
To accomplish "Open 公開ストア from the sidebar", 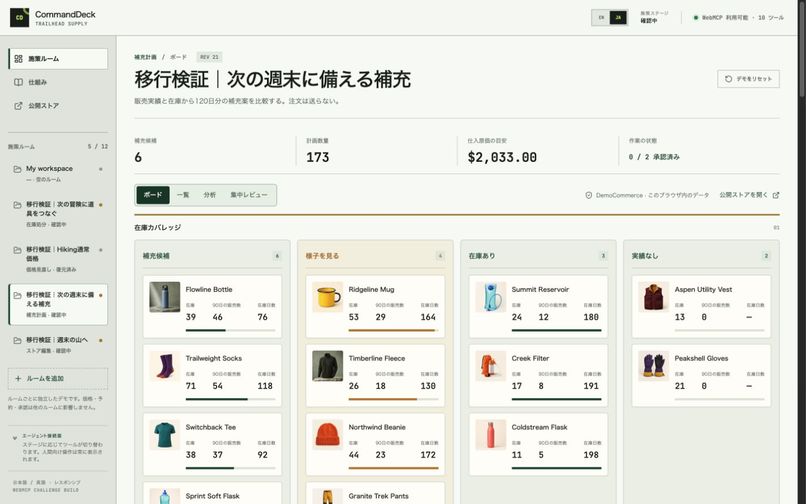I will (x=58, y=106).
